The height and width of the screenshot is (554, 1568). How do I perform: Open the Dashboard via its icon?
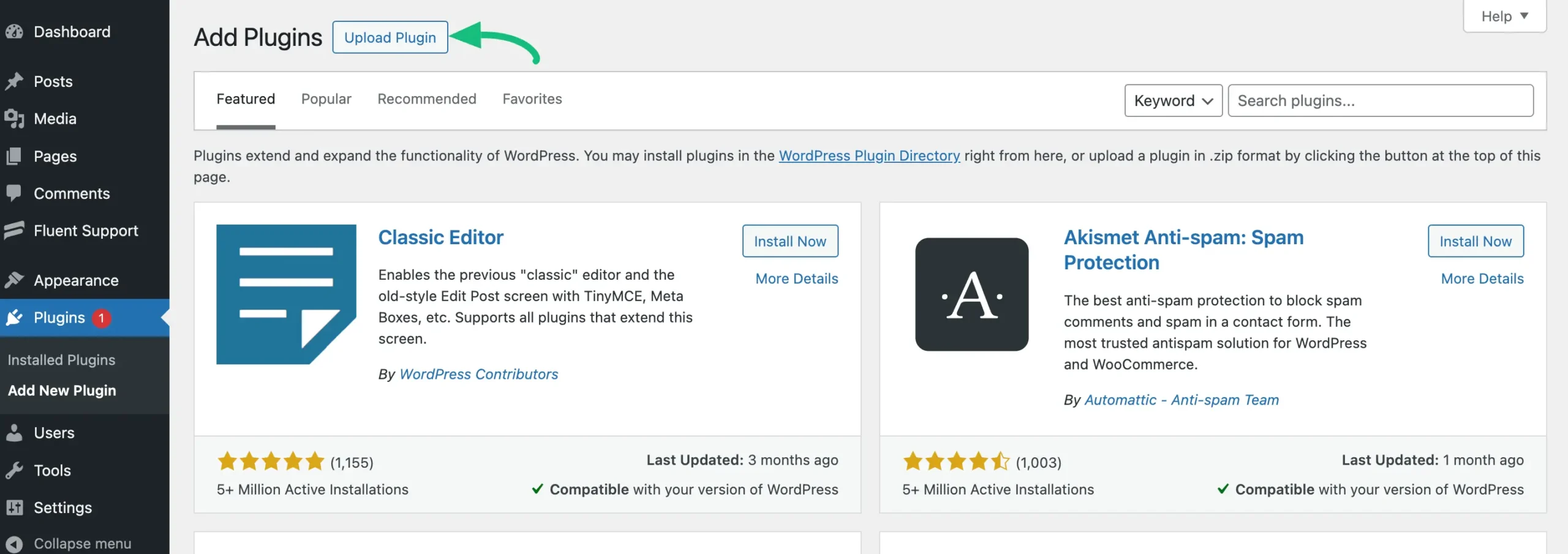(x=14, y=32)
